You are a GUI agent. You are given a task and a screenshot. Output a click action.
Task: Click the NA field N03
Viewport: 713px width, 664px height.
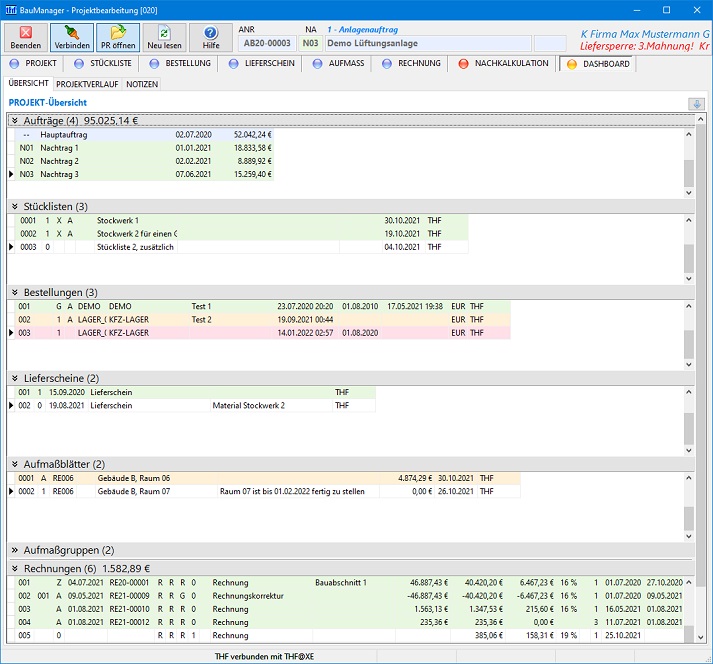click(x=311, y=43)
